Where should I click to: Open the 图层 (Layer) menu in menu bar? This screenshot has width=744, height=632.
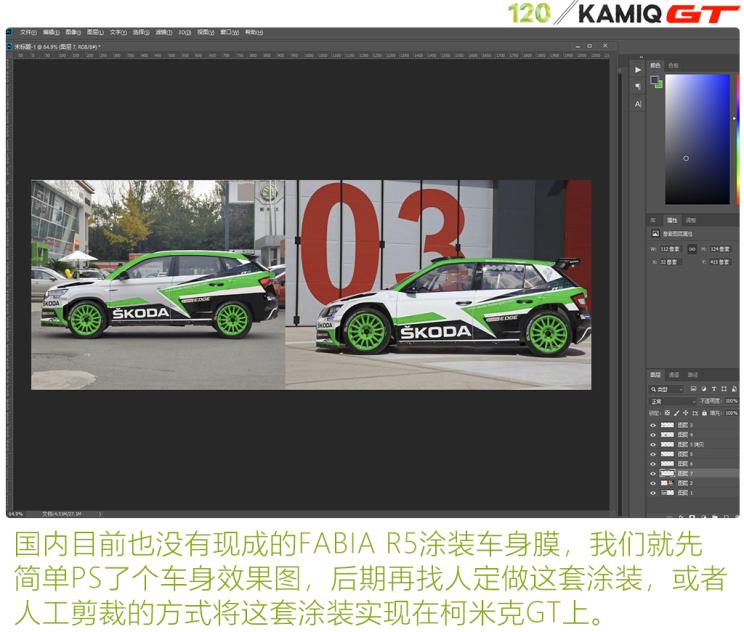95,32
